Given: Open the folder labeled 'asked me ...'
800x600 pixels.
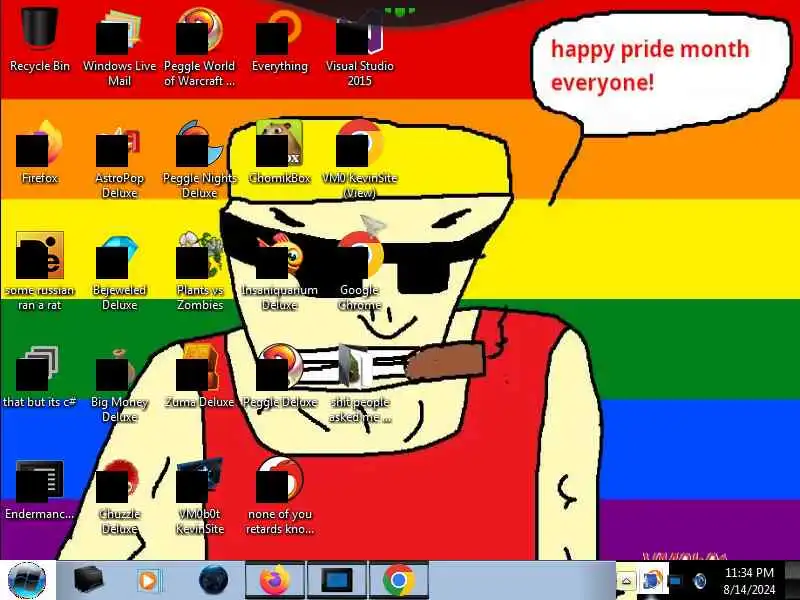Looking at the screenshot, I should point(360,383).
